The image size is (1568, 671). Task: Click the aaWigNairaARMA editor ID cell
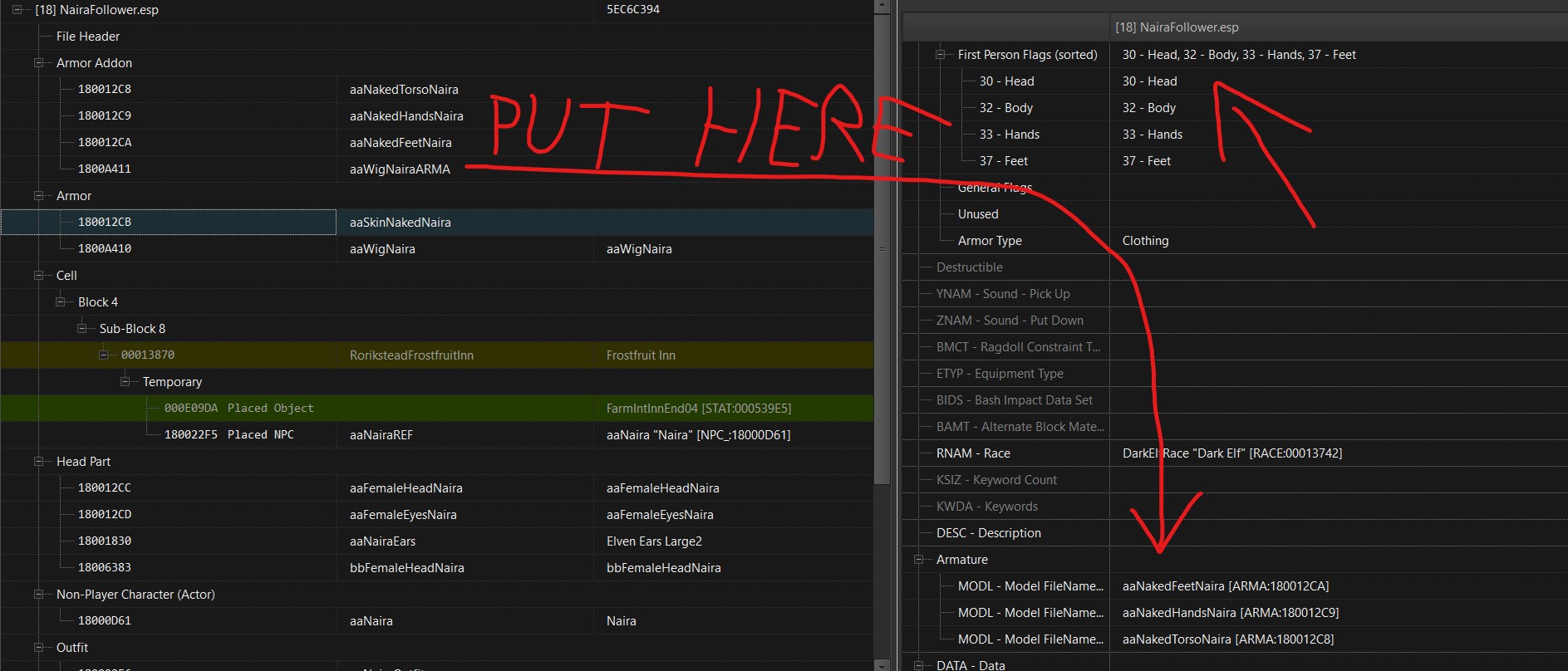(x=400, y=169)
